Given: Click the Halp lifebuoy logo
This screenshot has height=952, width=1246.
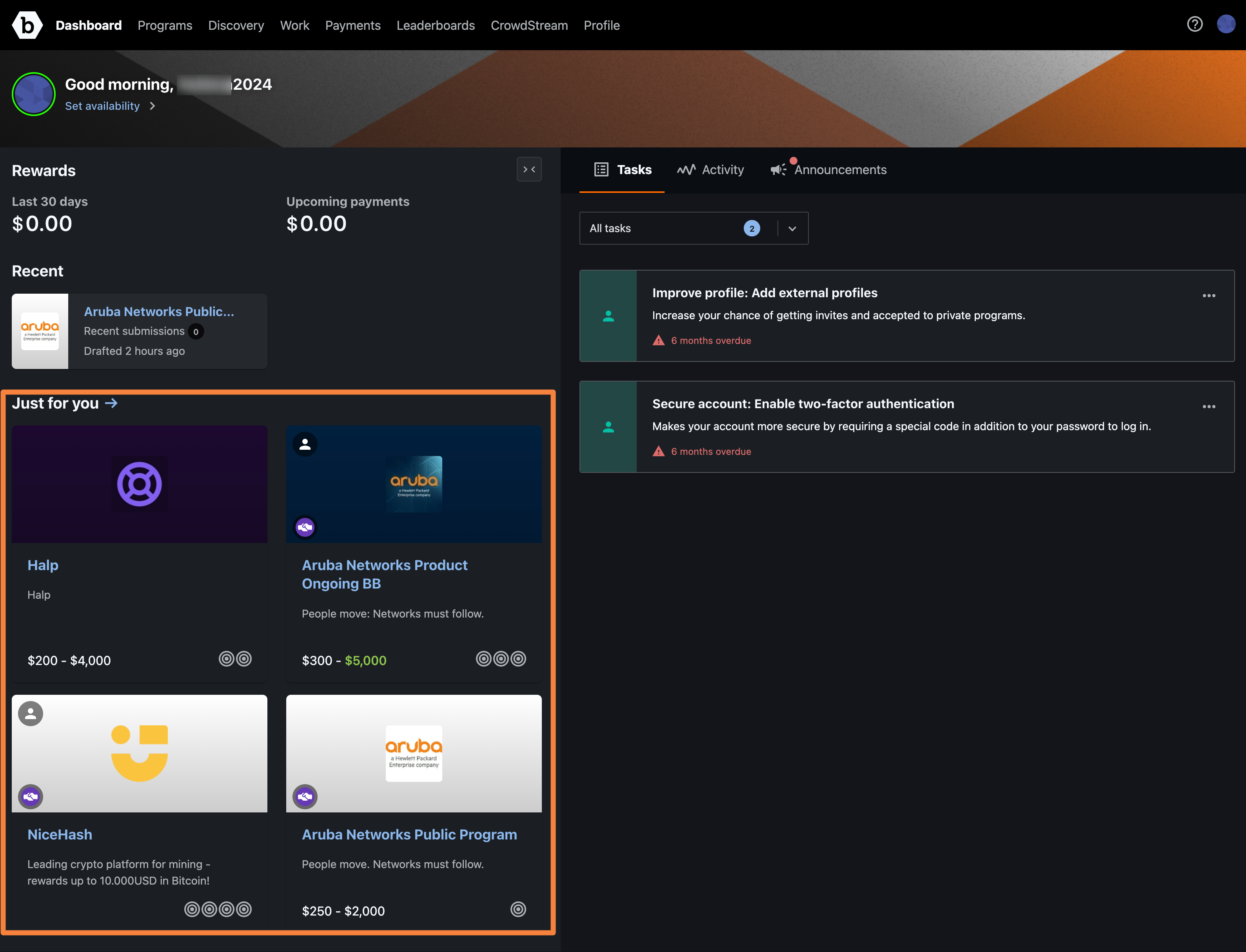Looking at the screenshot, I should point(140,485).
